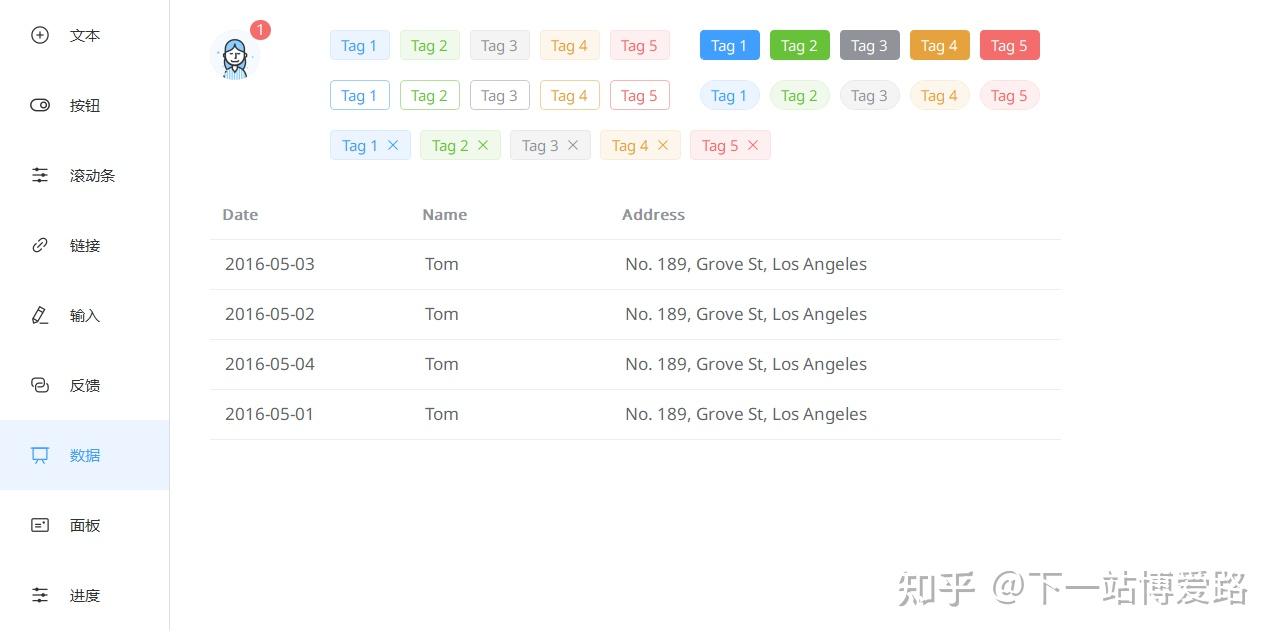Viewport: 1280px width, 639px height.
Task: Click the sliders icon beside 滚动条
Action: tap(40, 175)
